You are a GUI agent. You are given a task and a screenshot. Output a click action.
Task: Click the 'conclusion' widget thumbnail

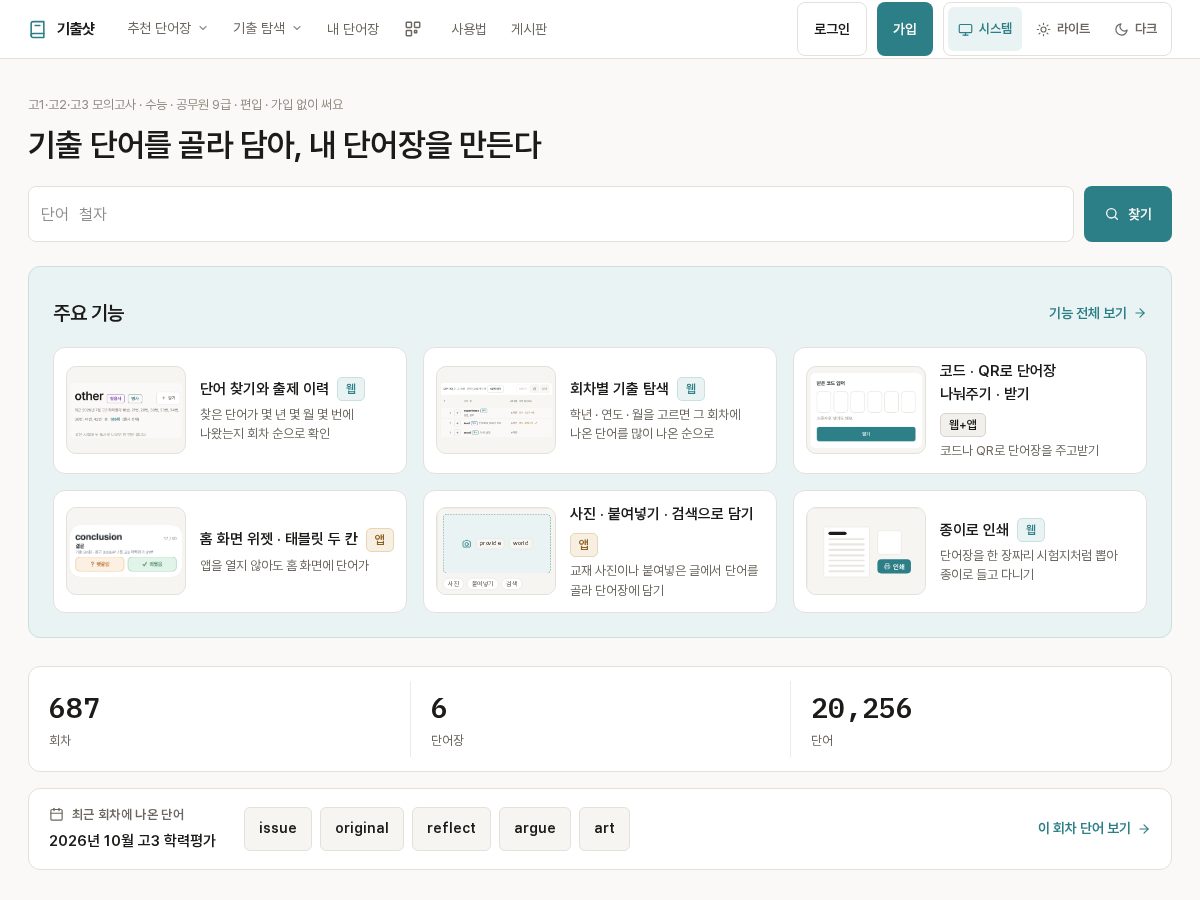coord(126,551)
